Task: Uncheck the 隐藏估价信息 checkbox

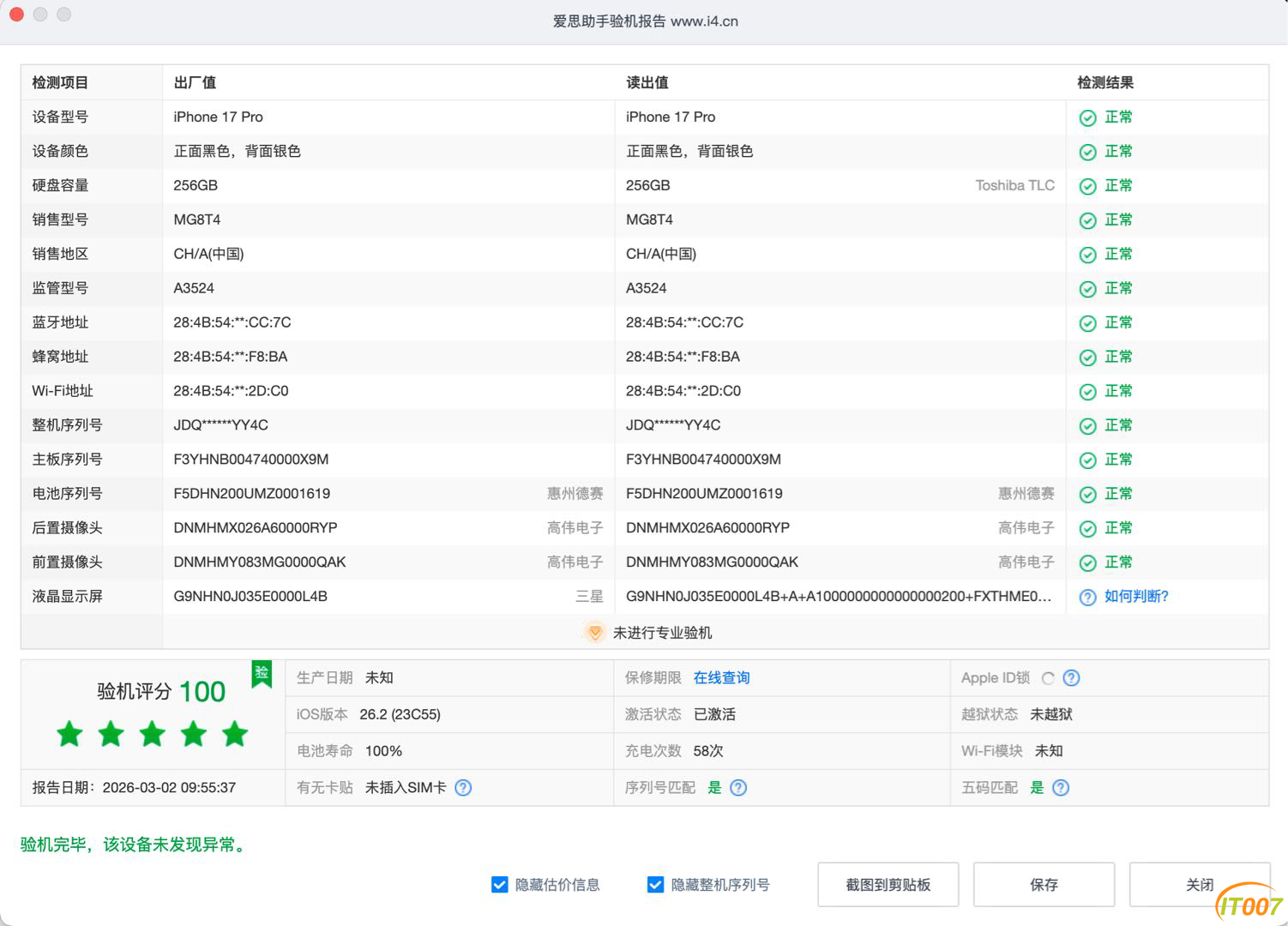Action: (x=499, y=884)
